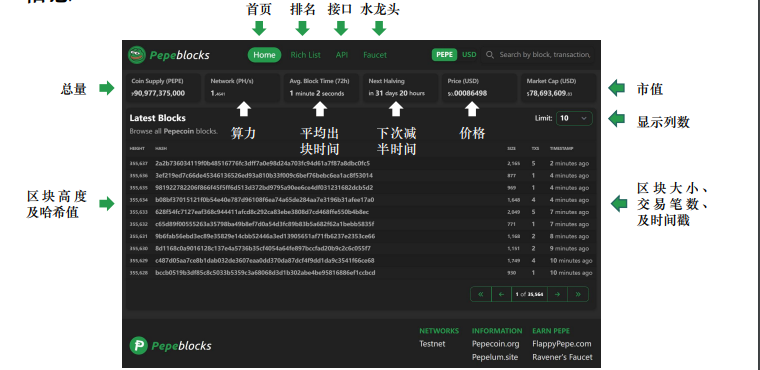Open the Pepelum.site link
This screenshot has height=370, width=760.
(x=495, y=357)
